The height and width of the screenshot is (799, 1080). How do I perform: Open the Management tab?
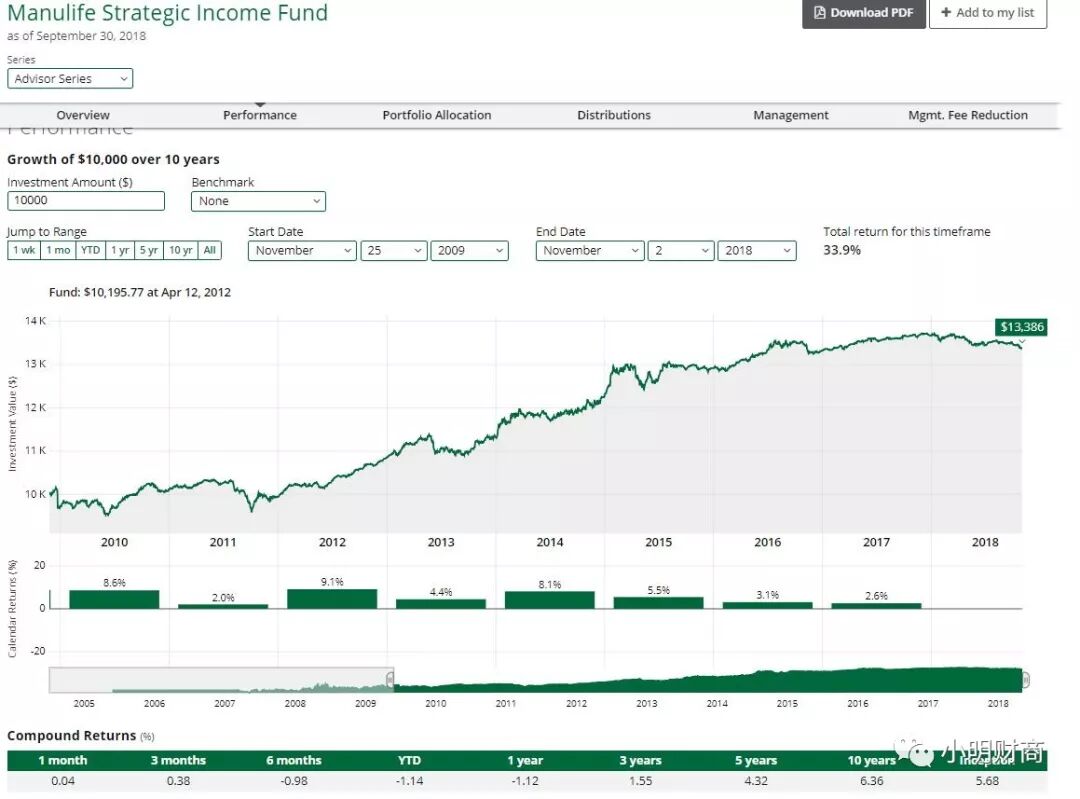791,115
